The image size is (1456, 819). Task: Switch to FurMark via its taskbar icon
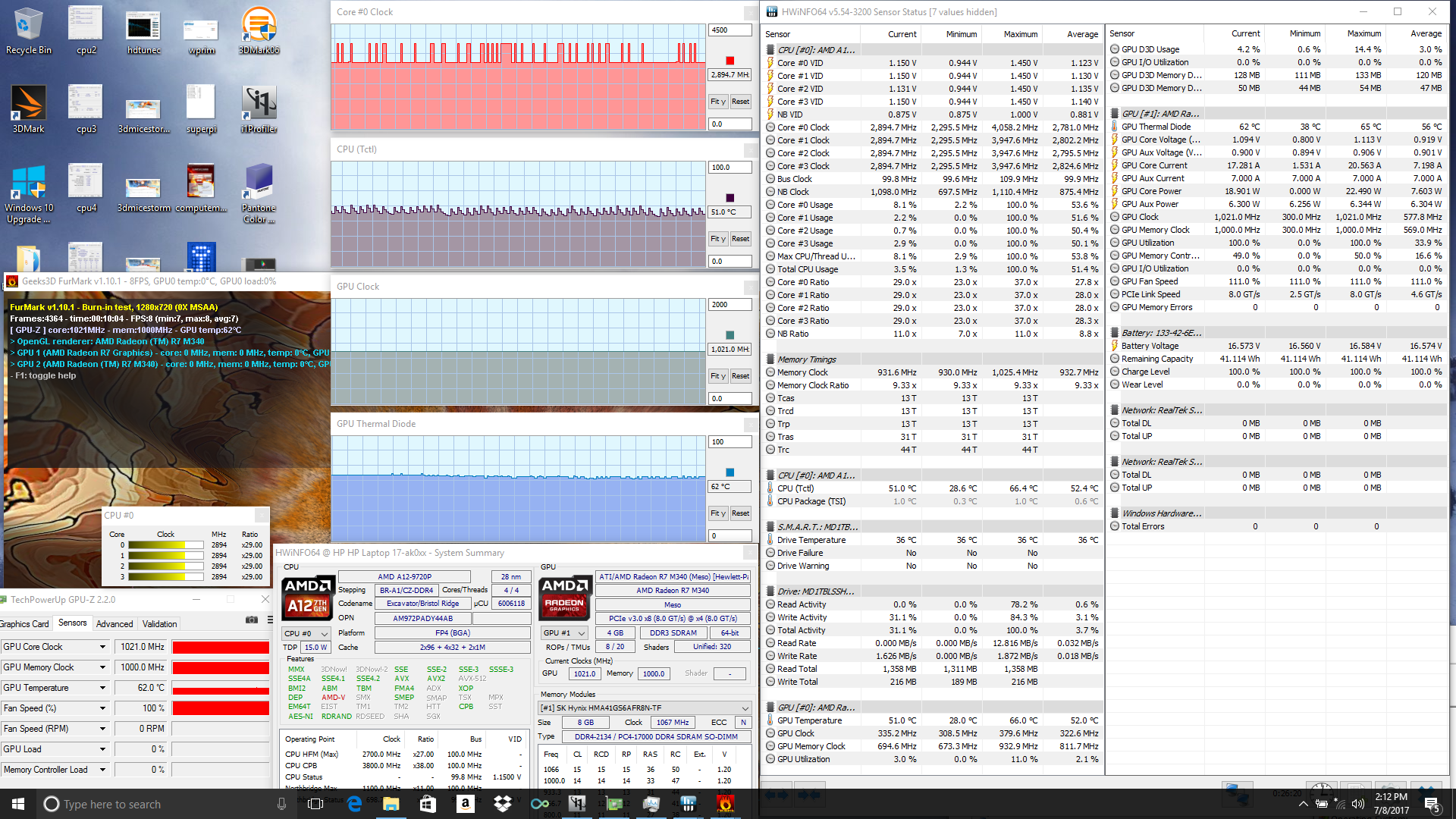pos(726,804)
